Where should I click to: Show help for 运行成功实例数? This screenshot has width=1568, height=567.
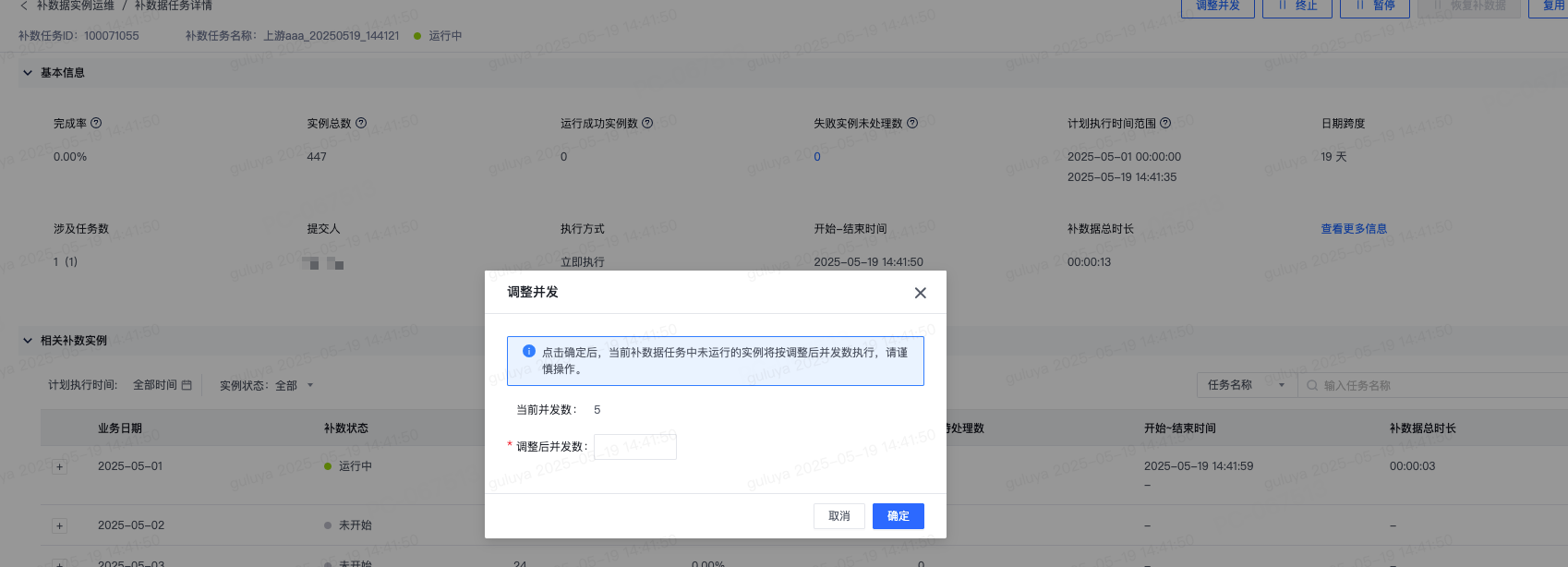tap(647, 123)
